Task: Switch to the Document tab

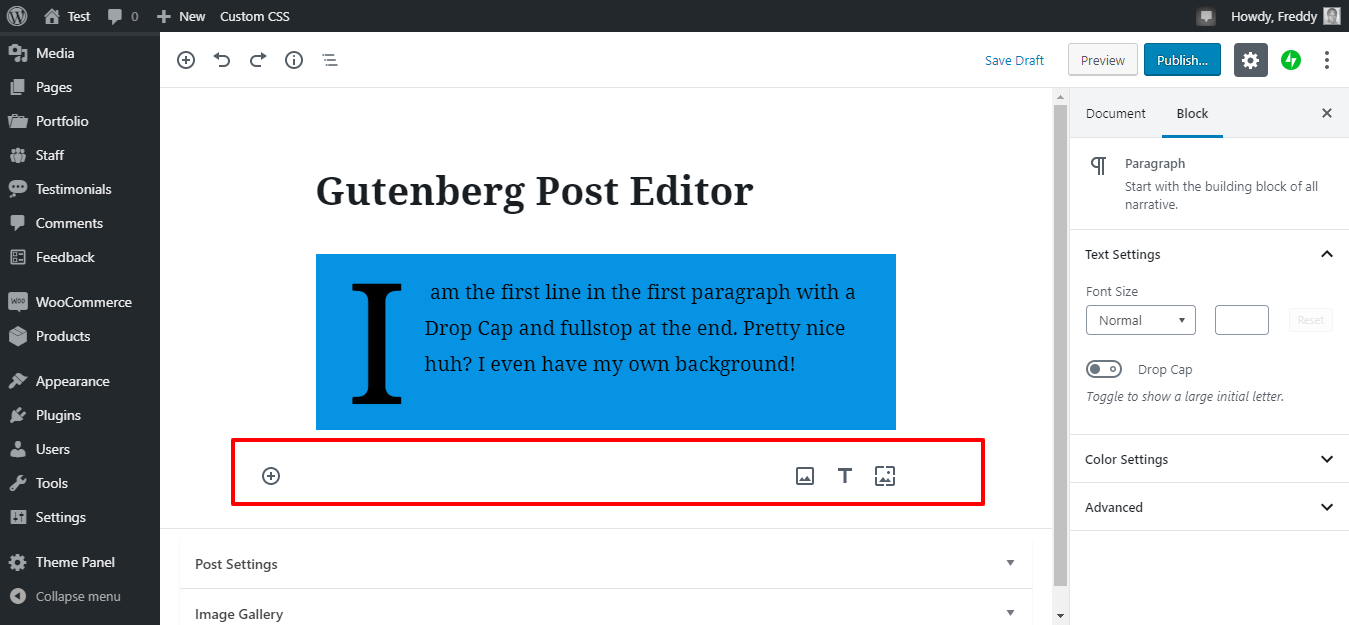Action: [x=1115, y=113]
